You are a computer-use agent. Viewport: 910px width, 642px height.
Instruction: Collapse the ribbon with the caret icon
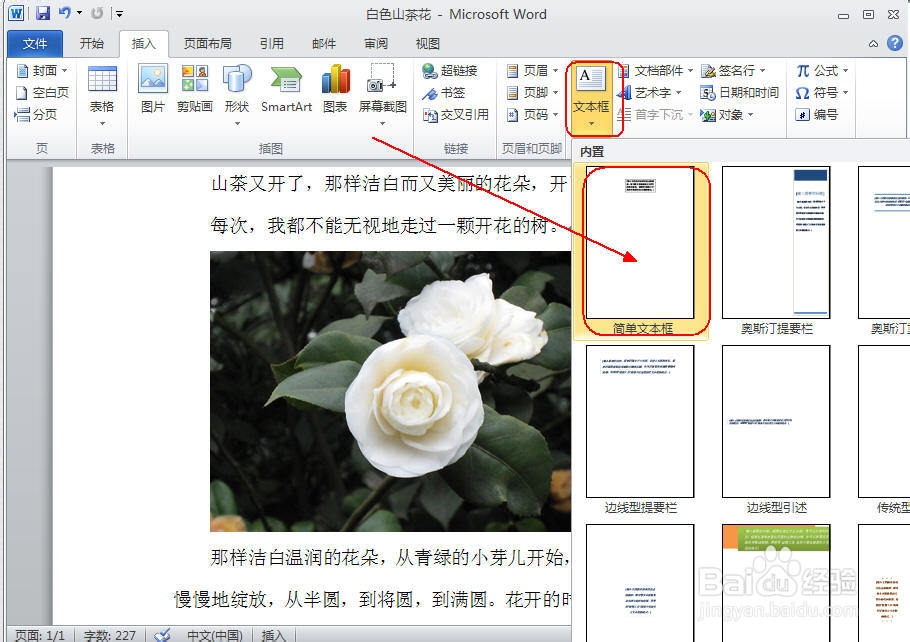[x=873, y=44]
